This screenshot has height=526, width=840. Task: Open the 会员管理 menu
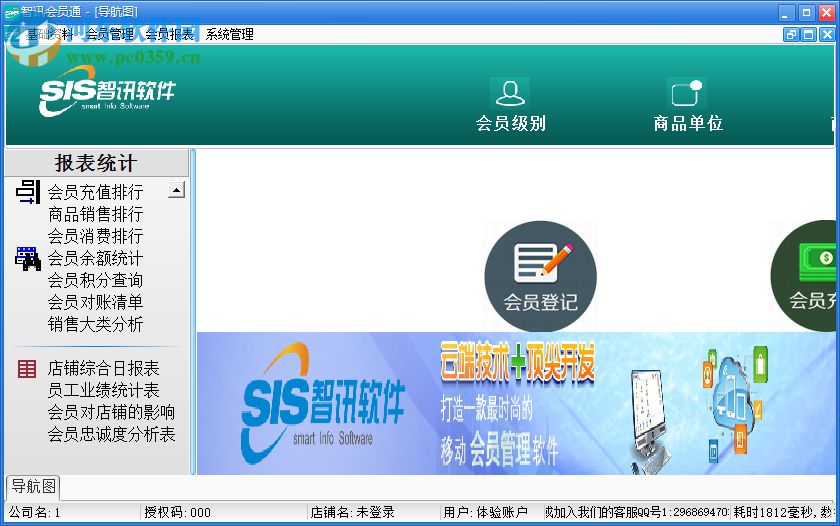(110, 35)
